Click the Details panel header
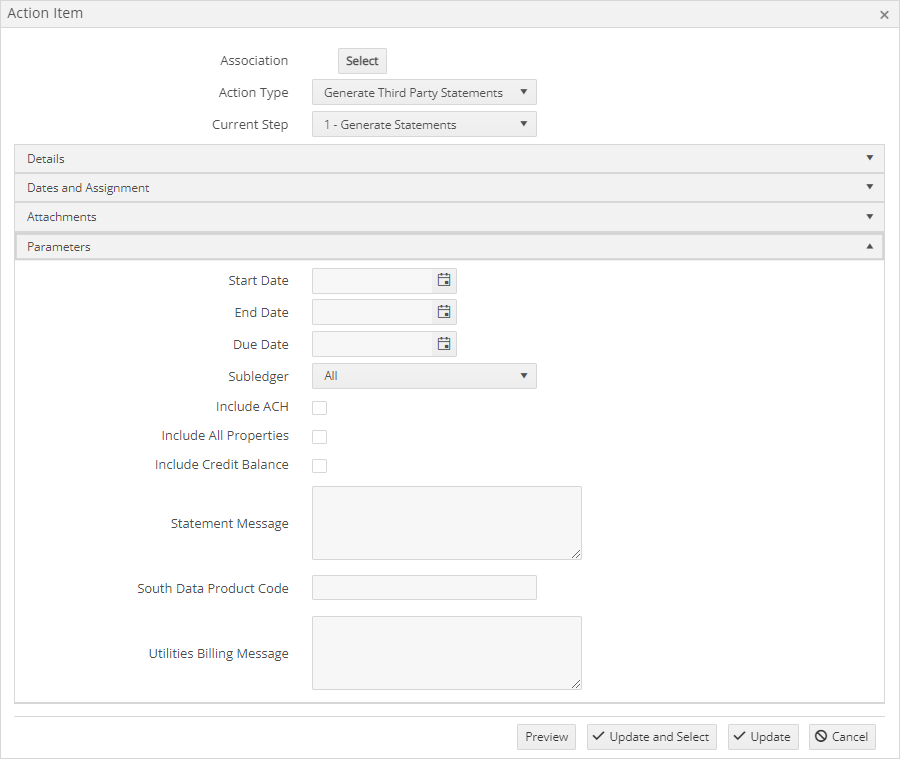Image resolution: width=900 pixels, height=759 pixels. click(x=449, y=158)
